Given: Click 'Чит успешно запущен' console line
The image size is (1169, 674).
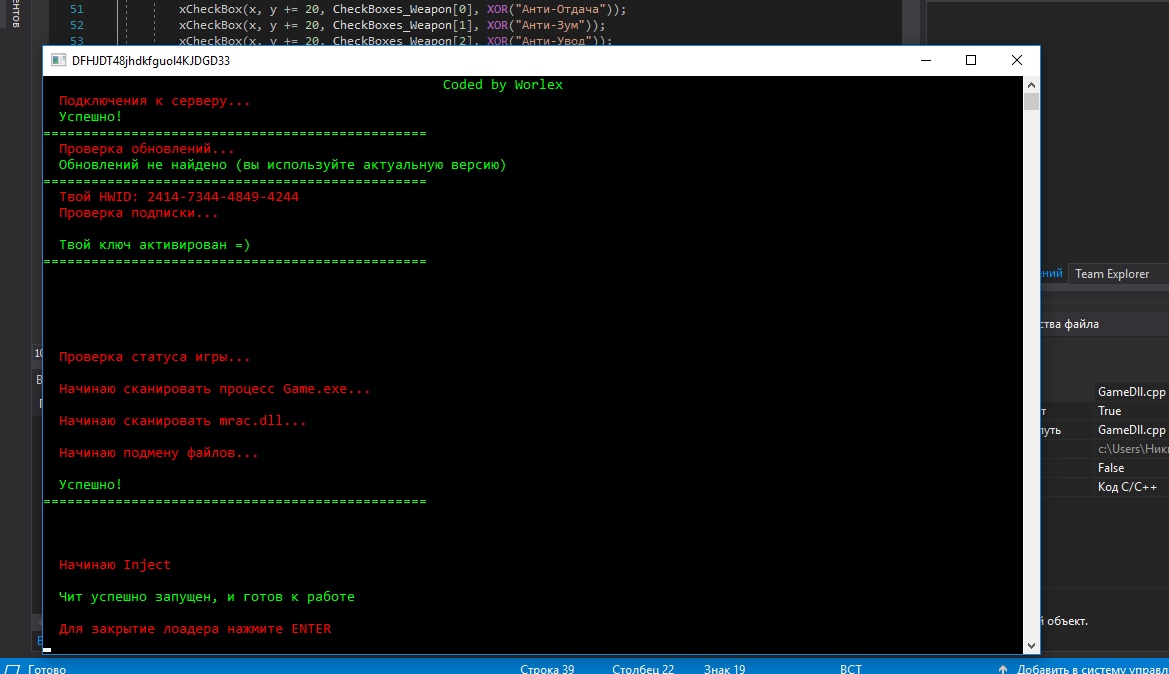Looking at the screenshot, I should pos(207,596).
